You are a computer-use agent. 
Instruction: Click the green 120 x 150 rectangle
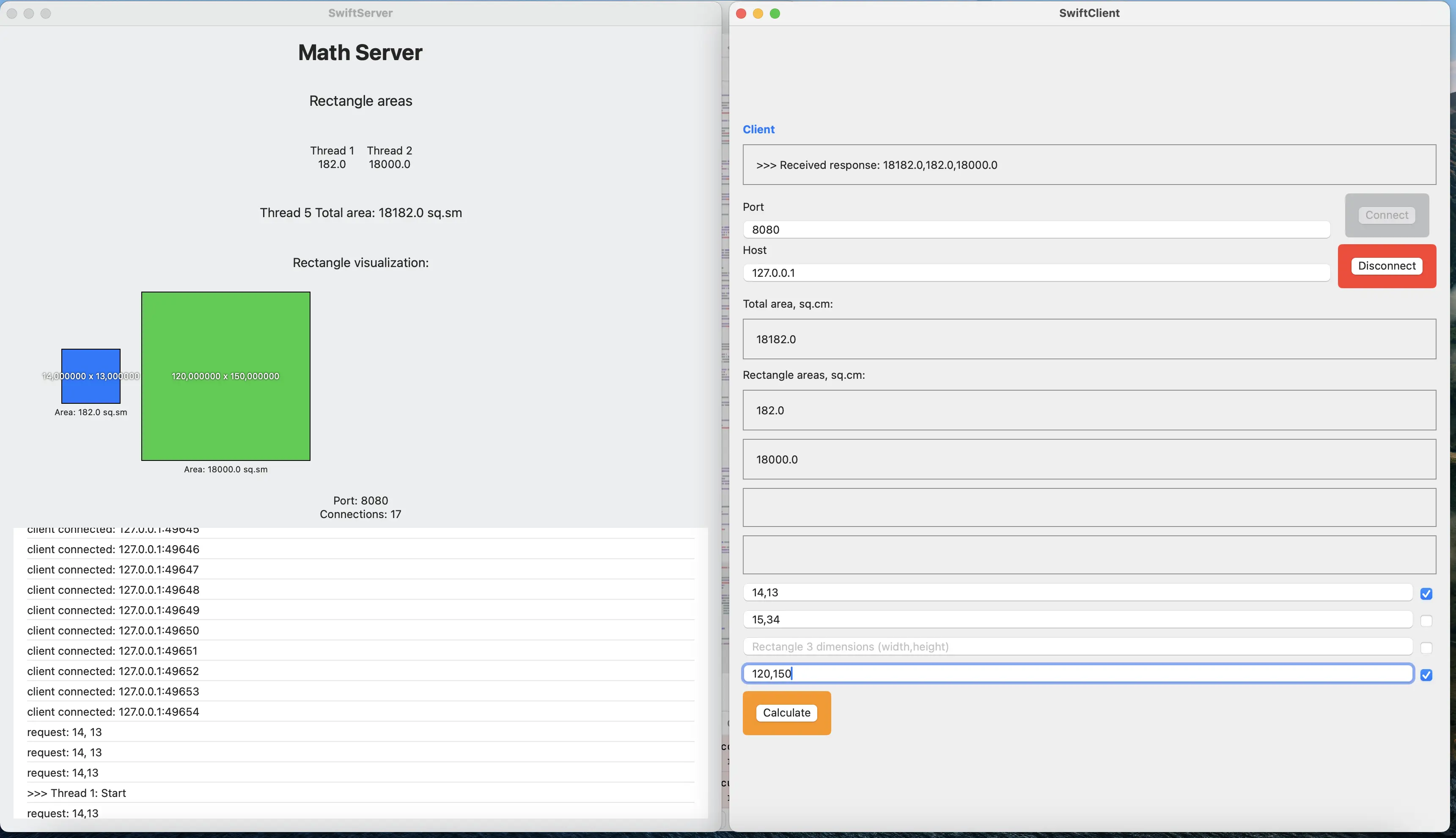(x=225, y=376)
